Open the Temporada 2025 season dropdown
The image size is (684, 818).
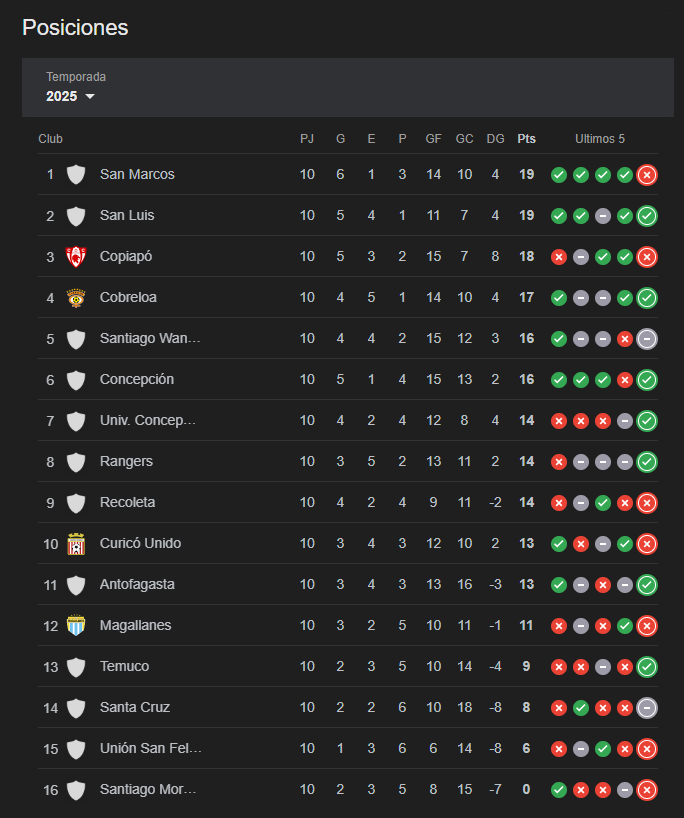(70, 97)
